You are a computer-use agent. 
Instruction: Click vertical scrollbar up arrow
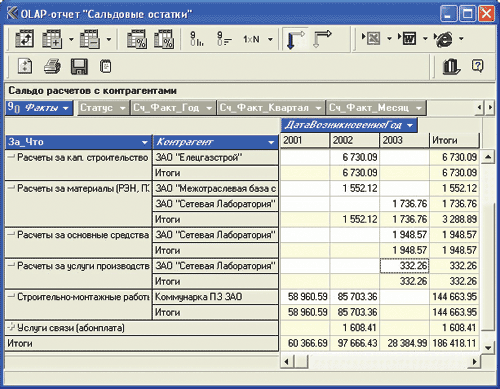pos(488,157)
